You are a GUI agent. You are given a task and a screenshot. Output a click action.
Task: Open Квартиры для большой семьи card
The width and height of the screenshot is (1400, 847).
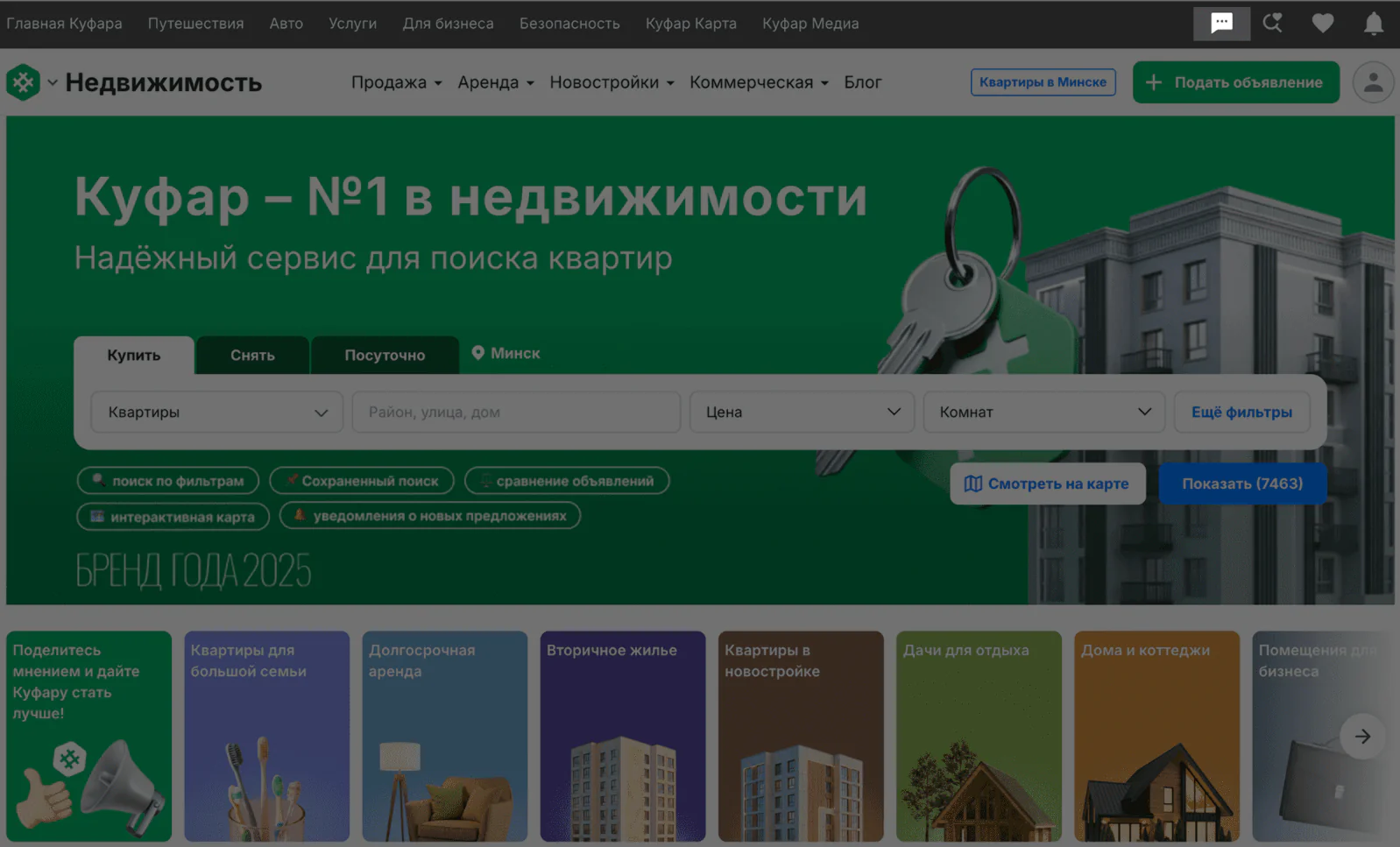[x=267, y=737]
